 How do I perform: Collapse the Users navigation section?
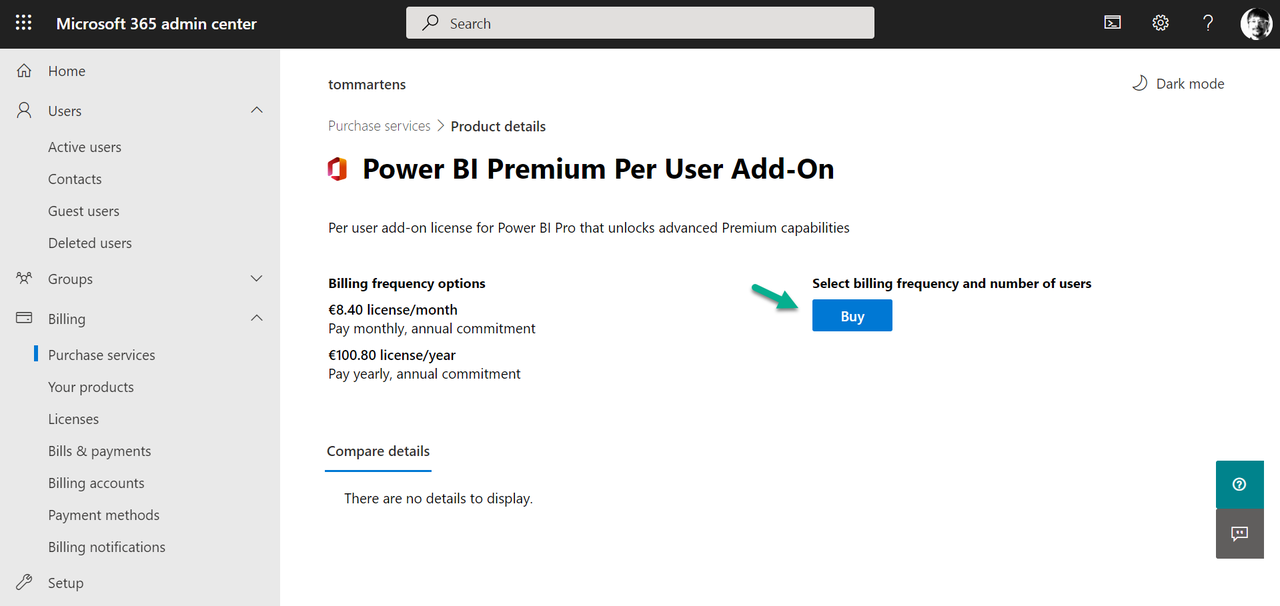(256, 110)
